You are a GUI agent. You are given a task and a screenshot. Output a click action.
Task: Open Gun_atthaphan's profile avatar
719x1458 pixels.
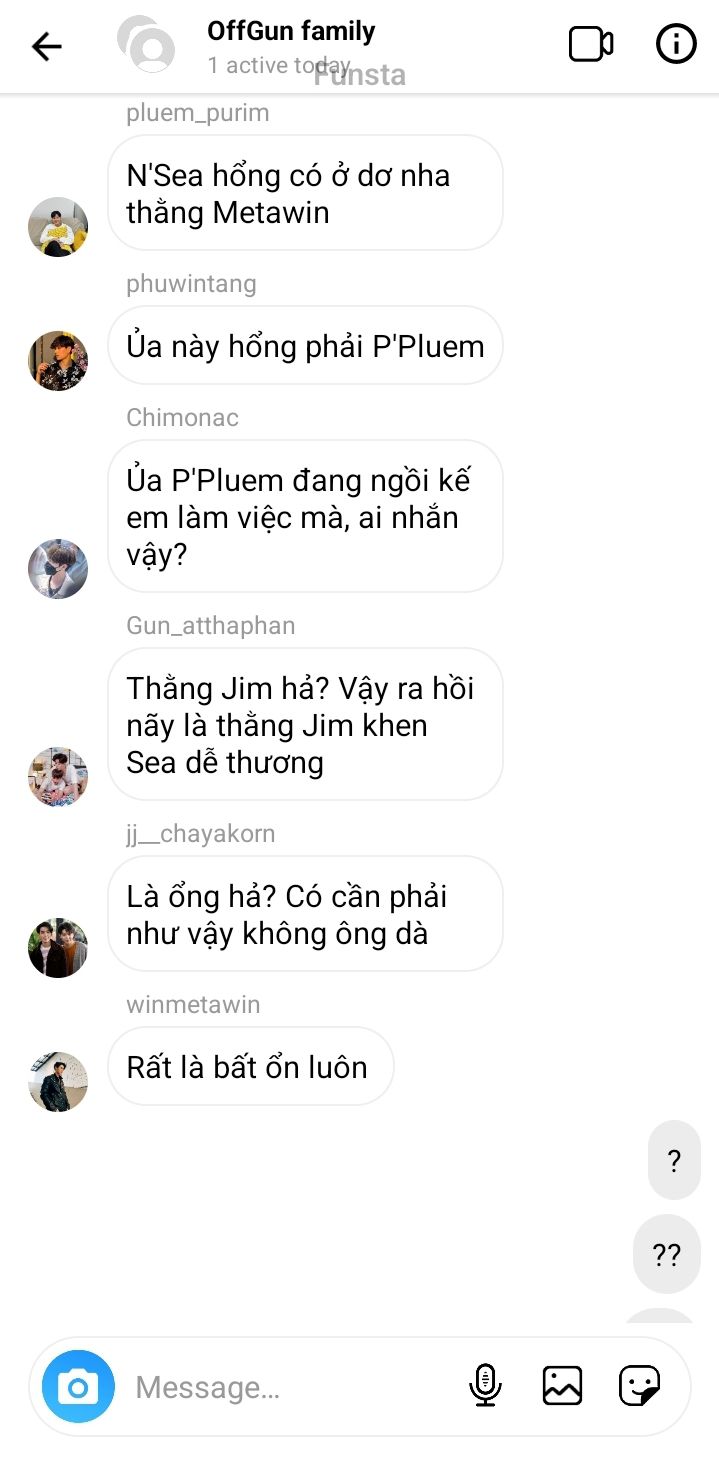tap(58, 777)
